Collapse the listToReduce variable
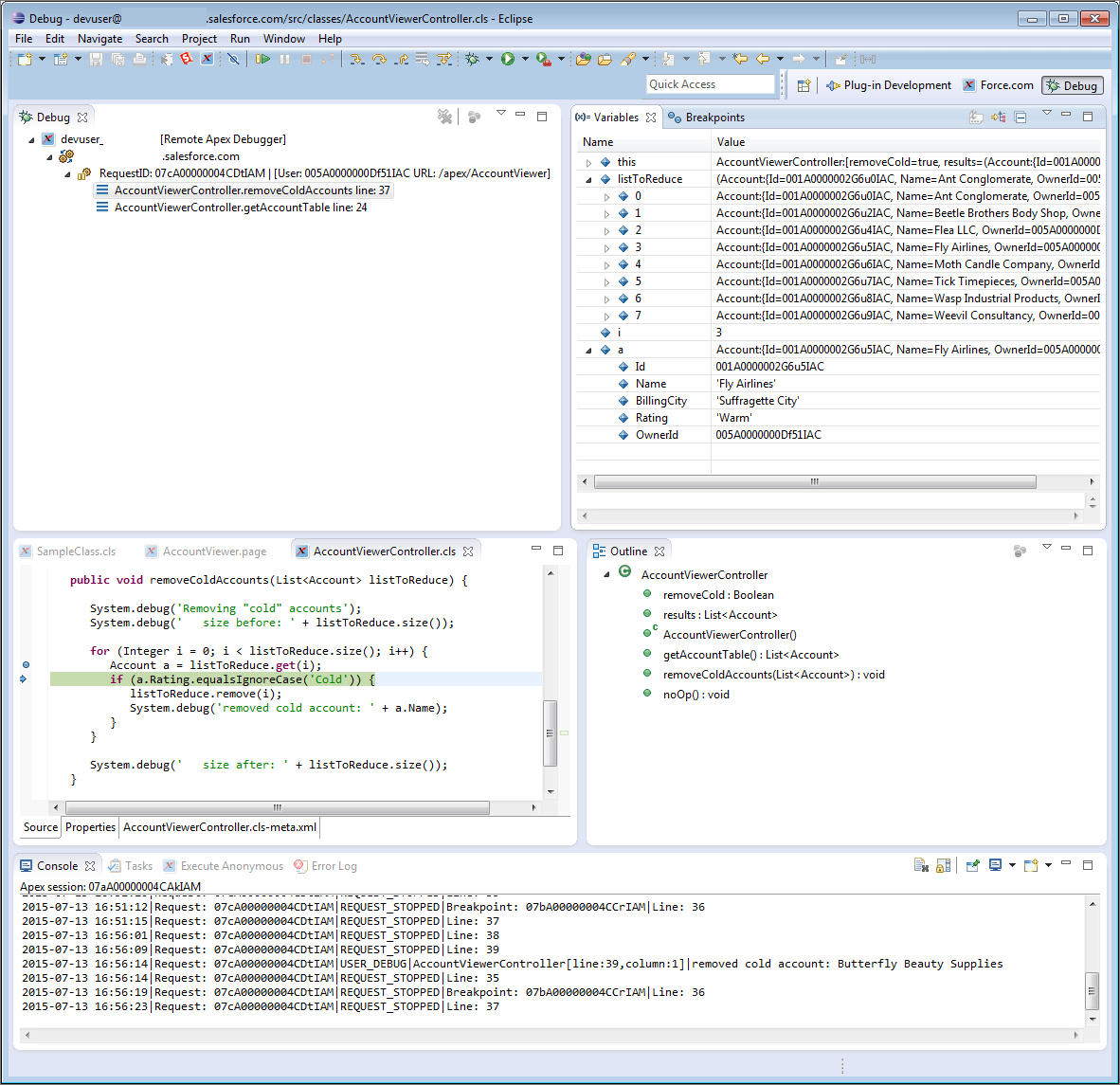Screen dimensions: 1120x1085 pyautogui.click(x=588, y=180)
